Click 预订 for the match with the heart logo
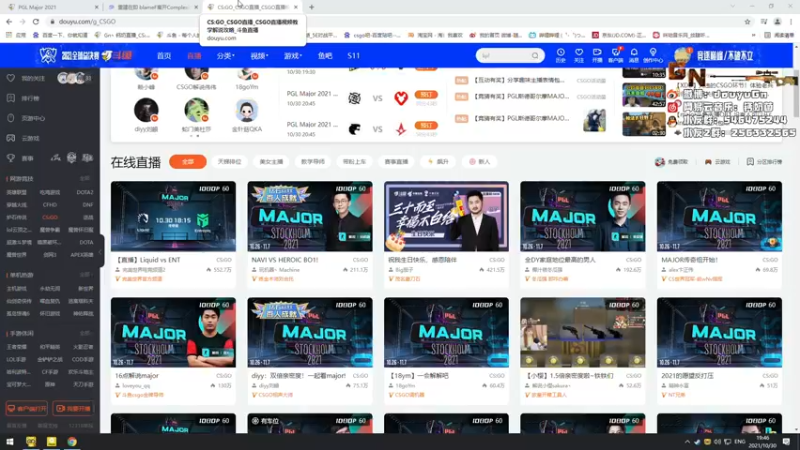800x450 pixels. pos(426,94)
